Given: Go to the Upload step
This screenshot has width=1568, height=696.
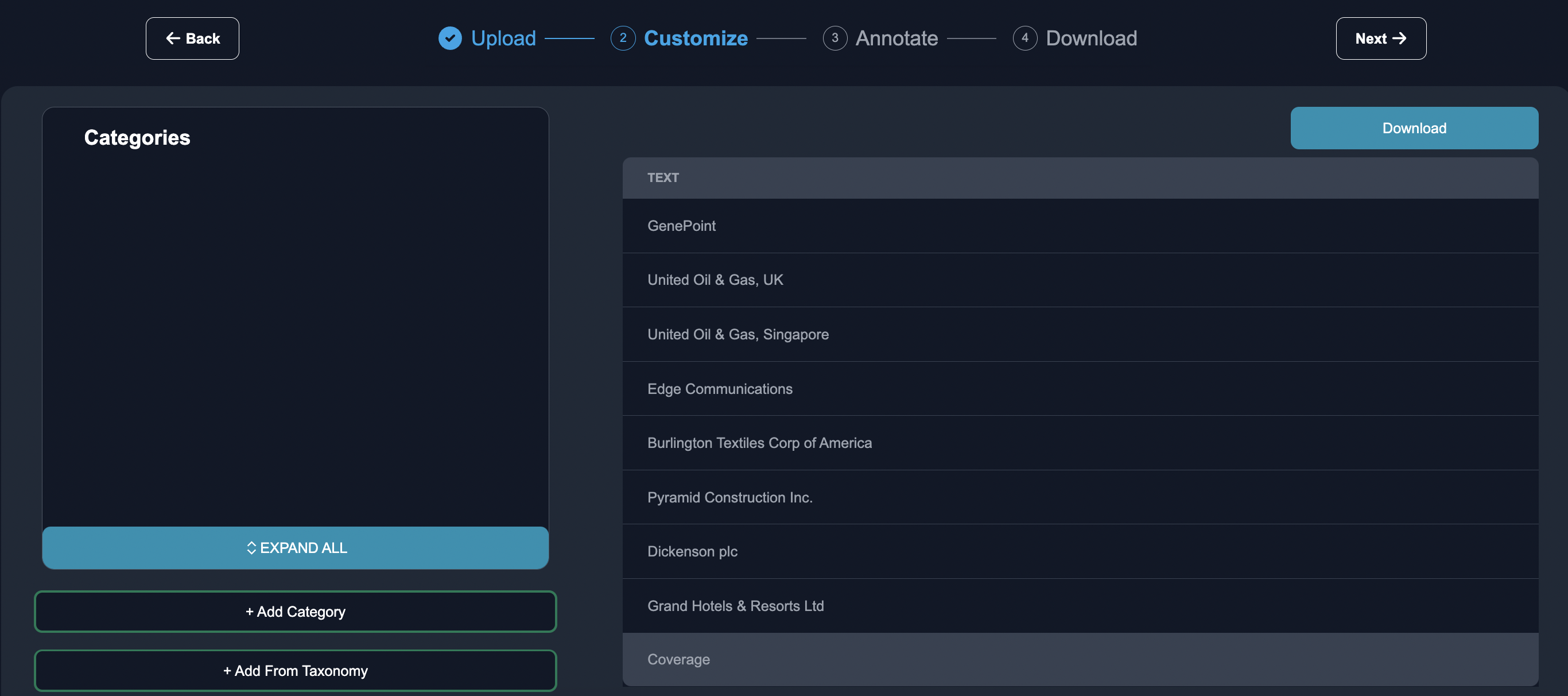Looking at the screenshot, I should coord(503,38).
